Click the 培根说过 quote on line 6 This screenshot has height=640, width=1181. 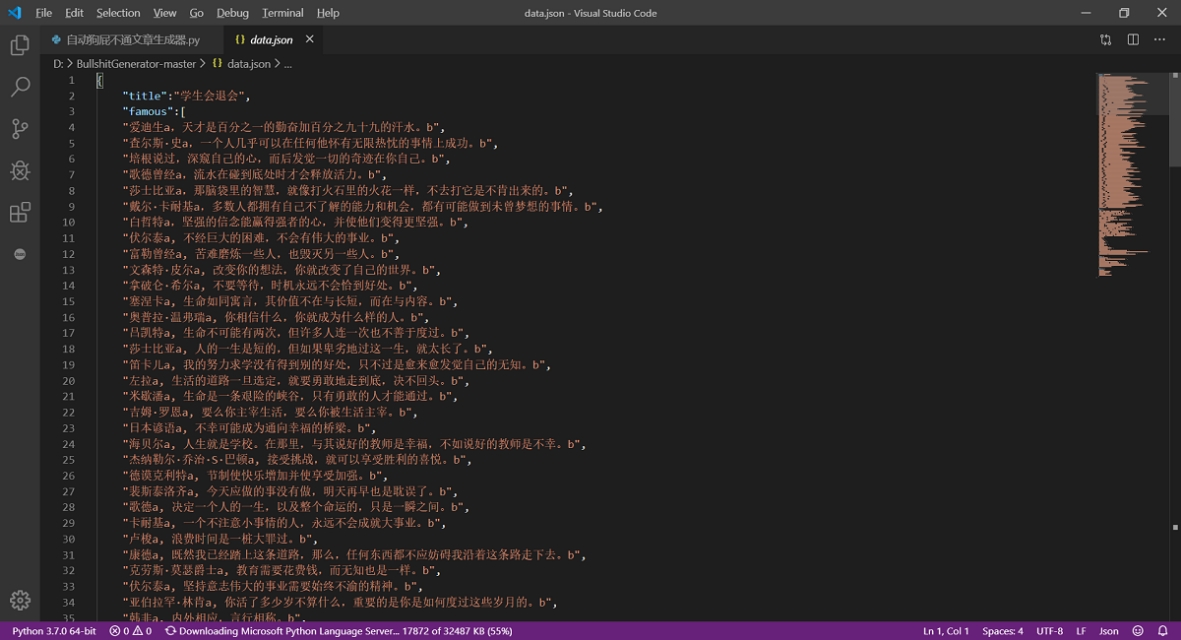point(285,159)
